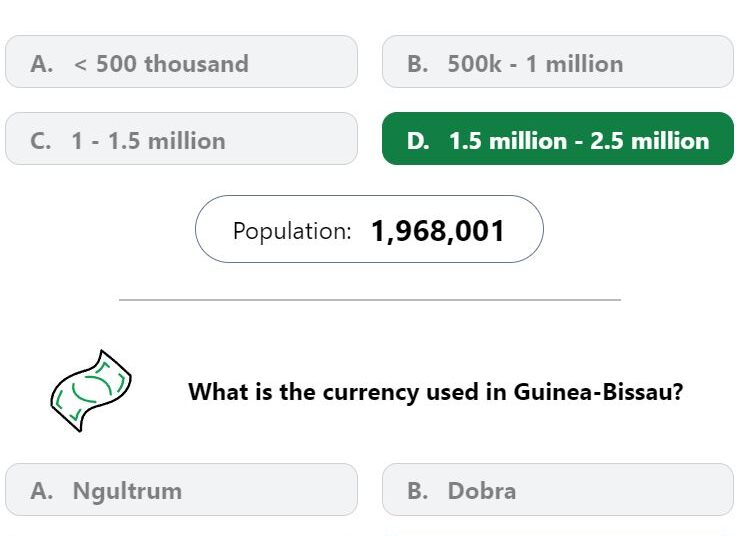Pick answer C 1 - 1.5 million
This screenshot has width=744, height=536.
pyautogui.click(x=181, y=139)
